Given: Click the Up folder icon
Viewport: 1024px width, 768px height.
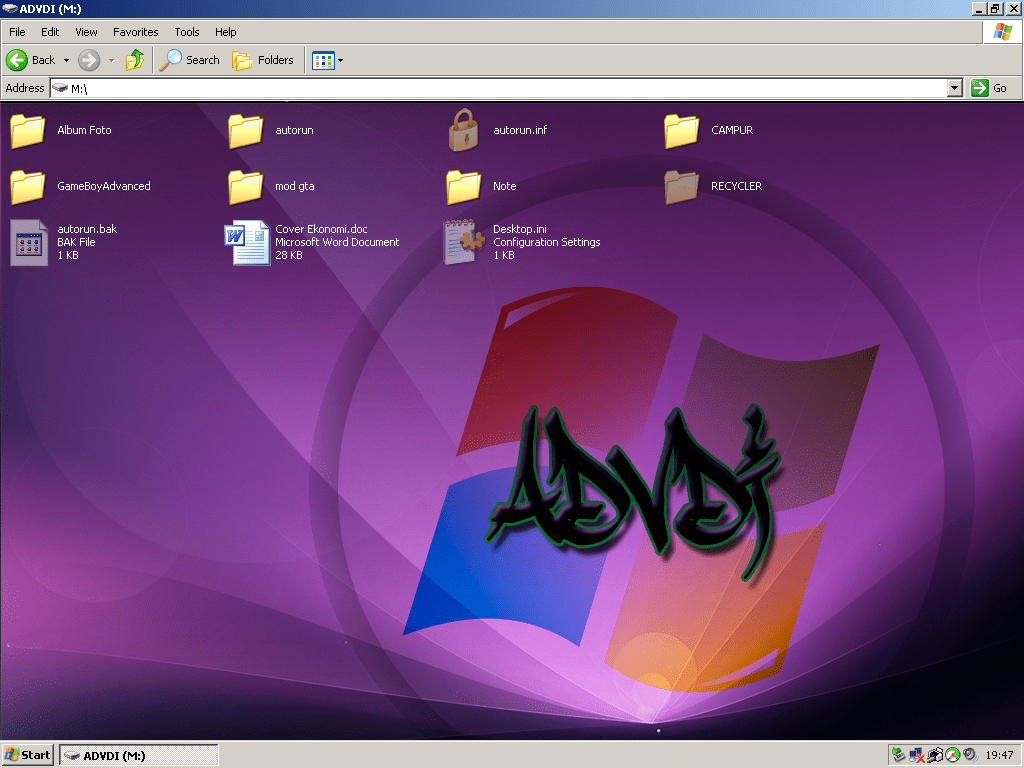Looking at the screenshot, I should (x=135, y=60).
